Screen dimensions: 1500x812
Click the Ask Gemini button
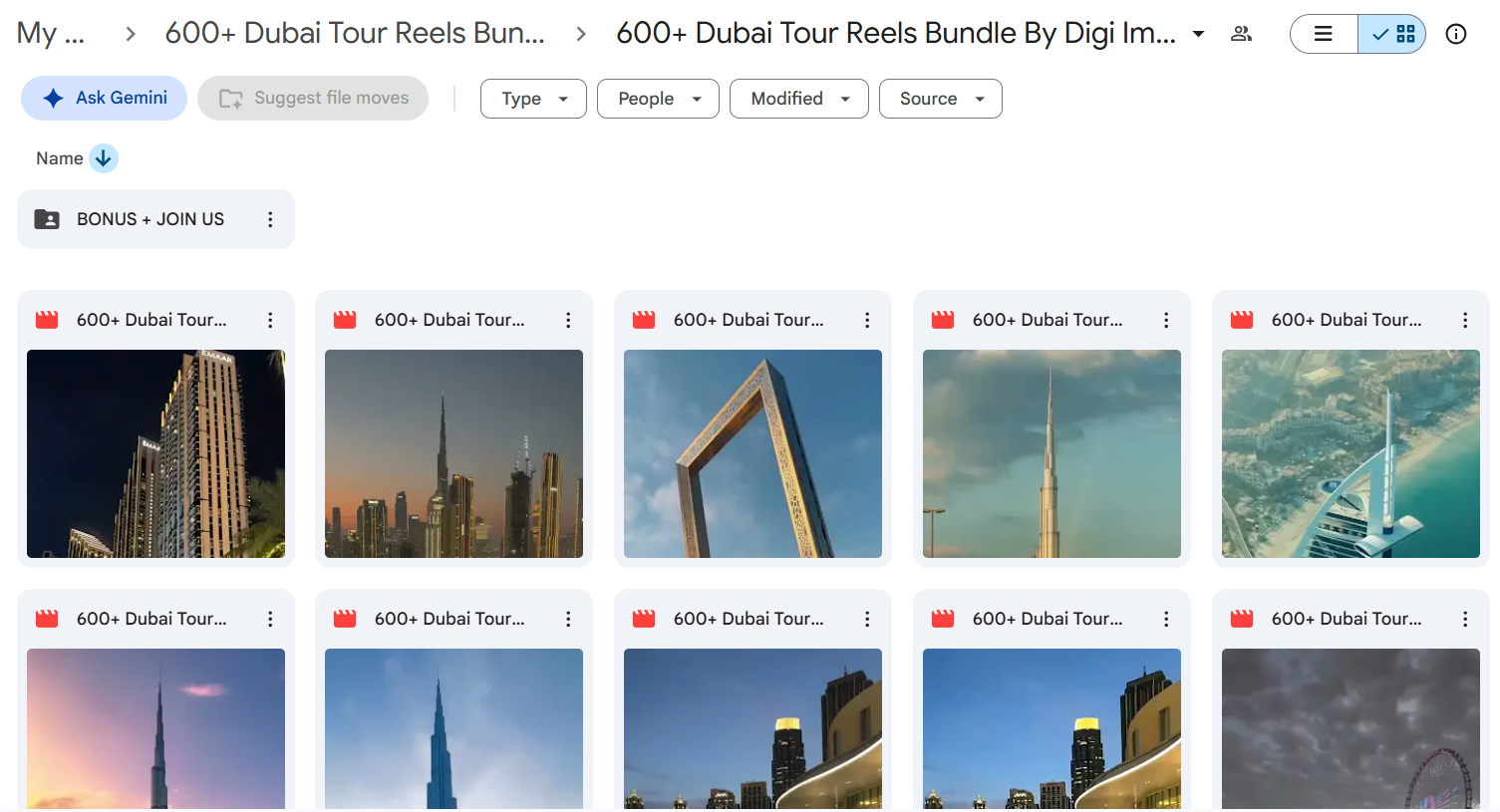click(104, 98)
